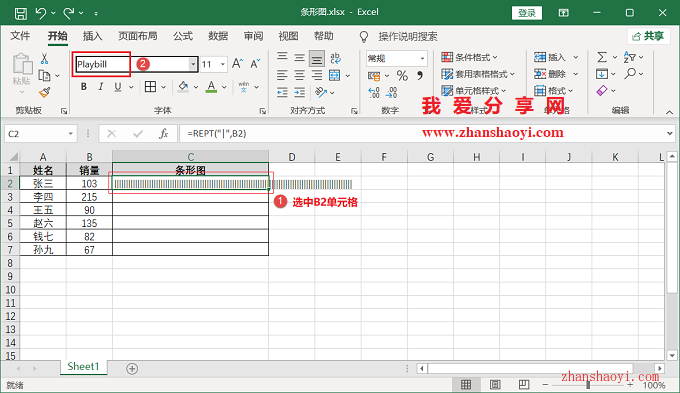This screenshot has width=680, height=393.
Task: Expand the Name Box dropdown
Action: pyautogui.click(x=70, y=134)
